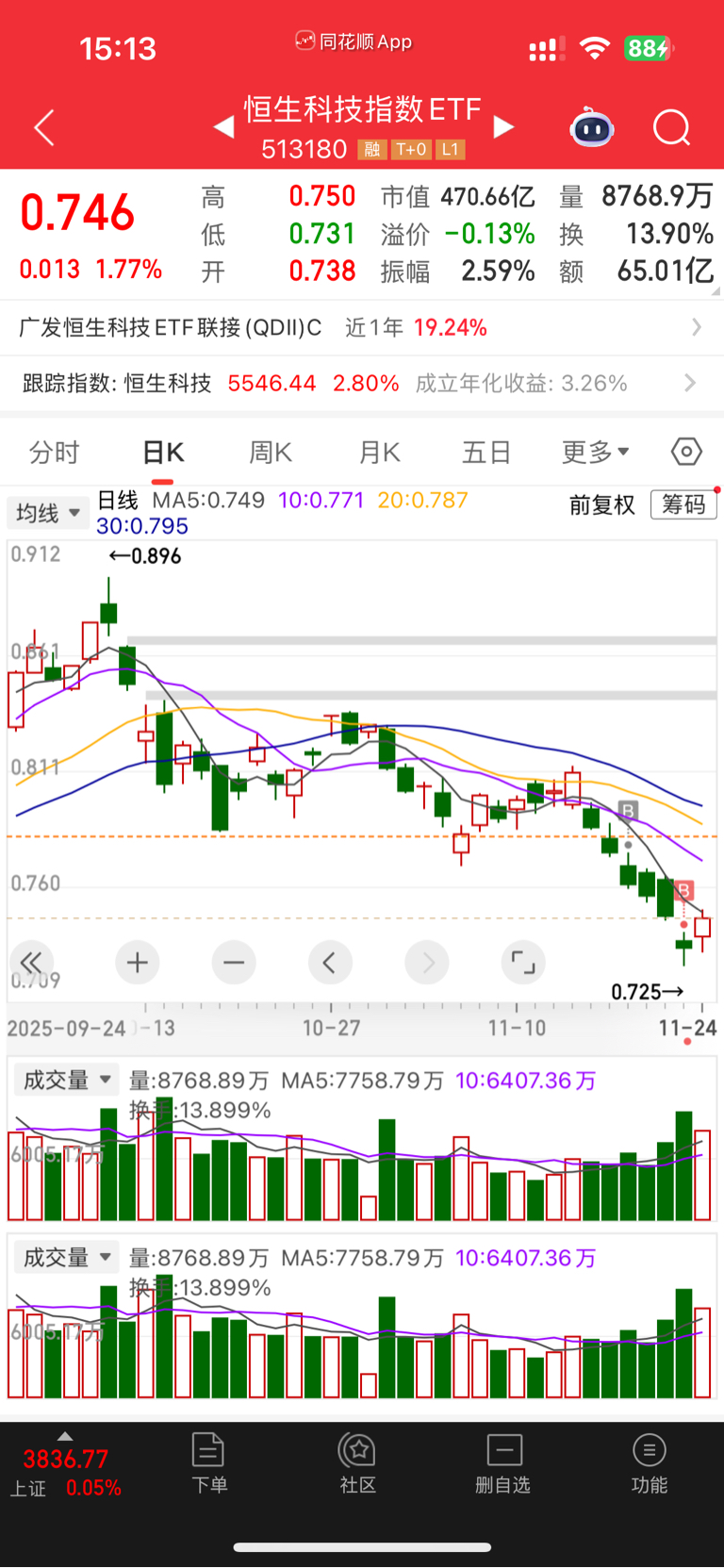The image size is (724, 1568).
Task: Move chart left with chevron button
Action: tap(330, 963)
